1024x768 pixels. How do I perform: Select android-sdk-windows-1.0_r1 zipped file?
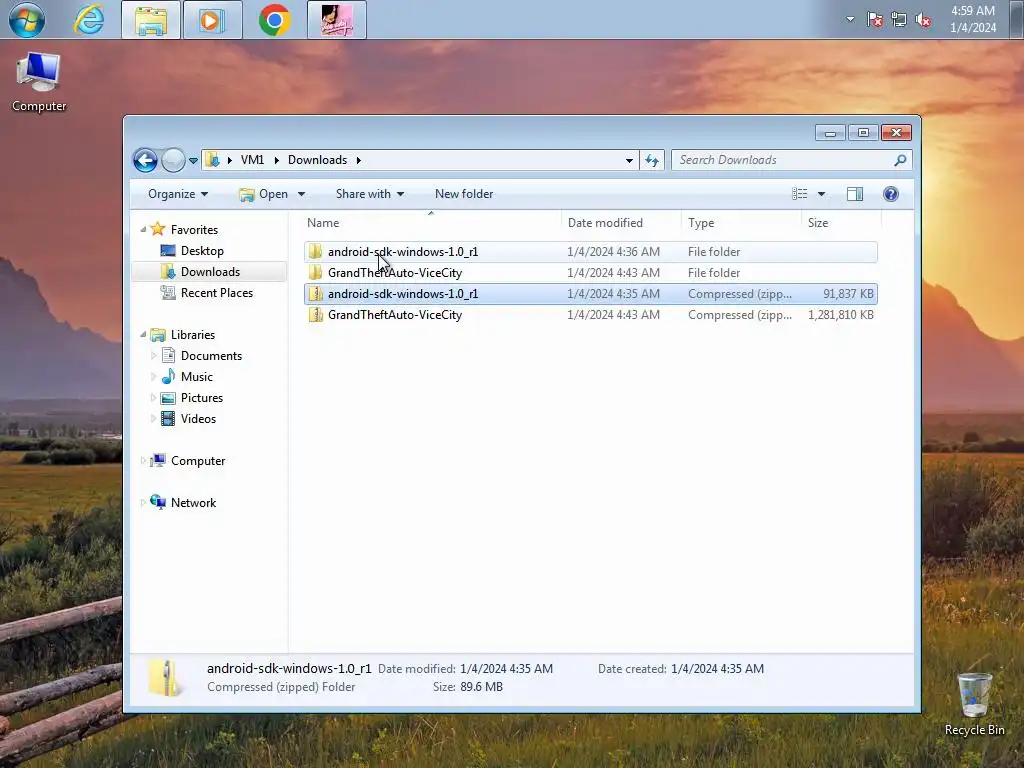coord(590,294)
